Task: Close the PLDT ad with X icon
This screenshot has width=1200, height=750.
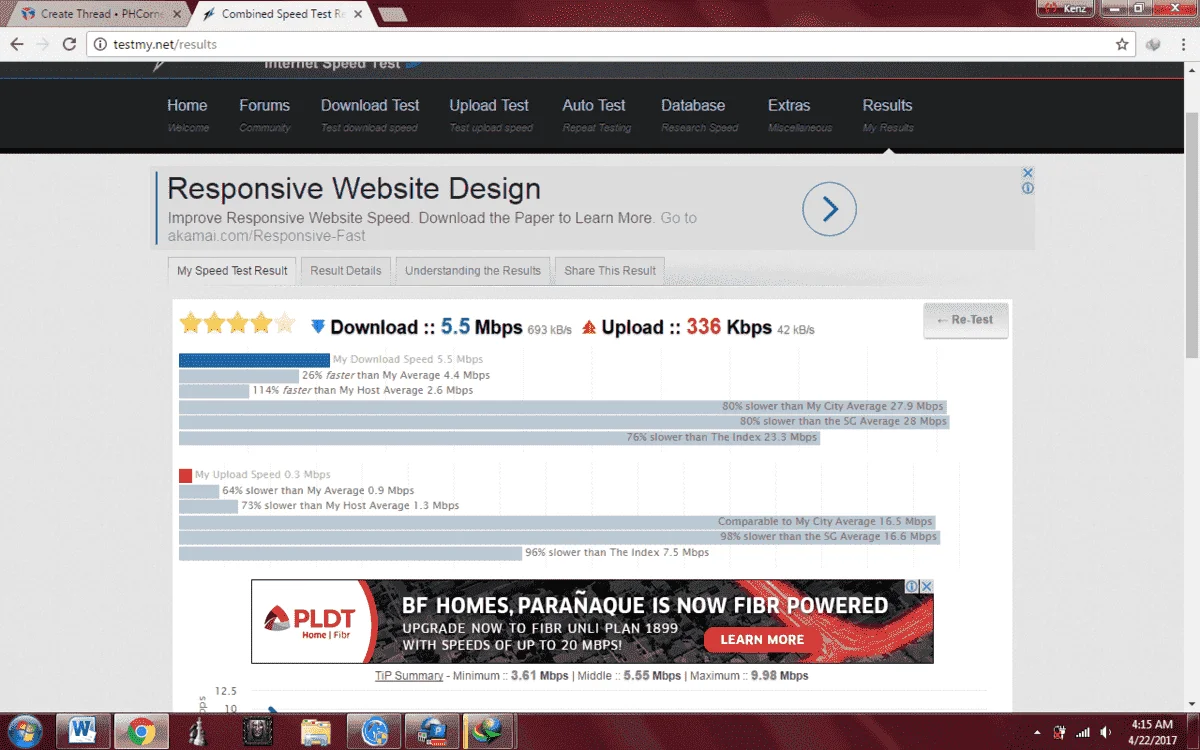Action: (x=927, y=587)
